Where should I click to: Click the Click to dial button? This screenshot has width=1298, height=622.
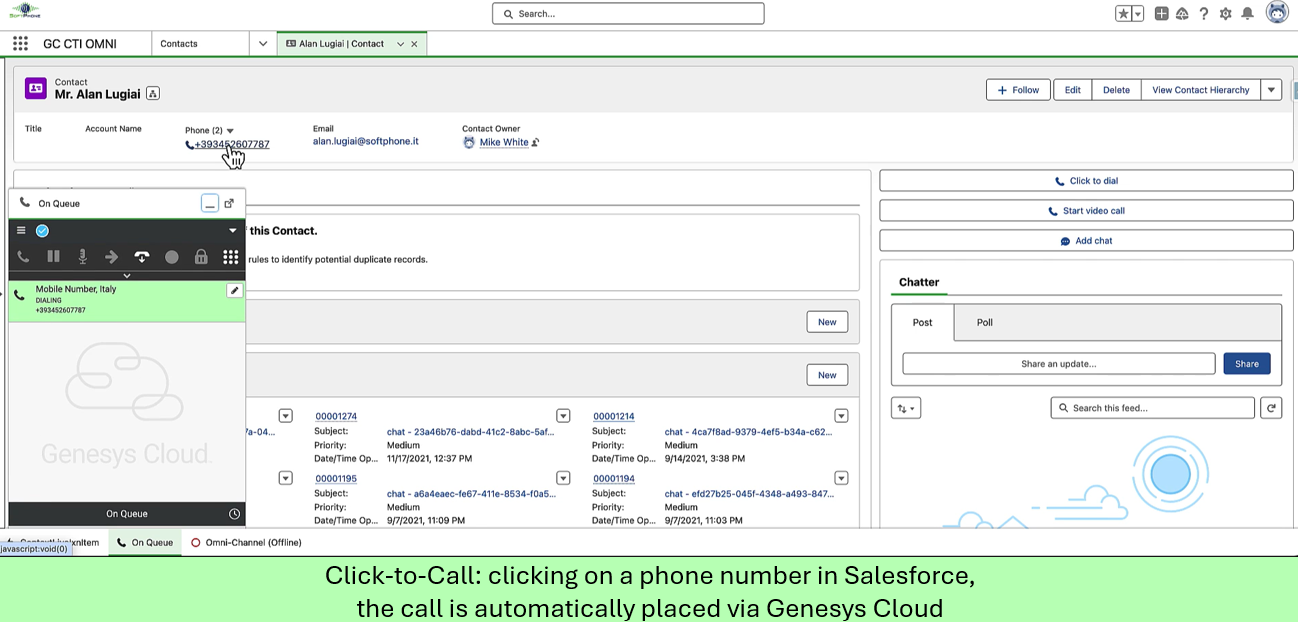tap(1086, 181)
